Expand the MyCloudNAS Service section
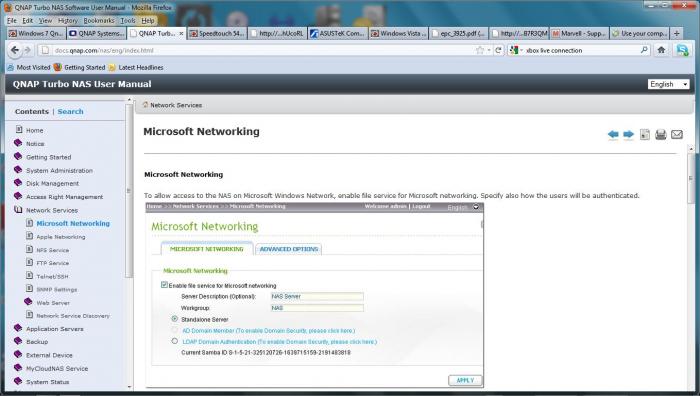 click(x=57, y=369)
